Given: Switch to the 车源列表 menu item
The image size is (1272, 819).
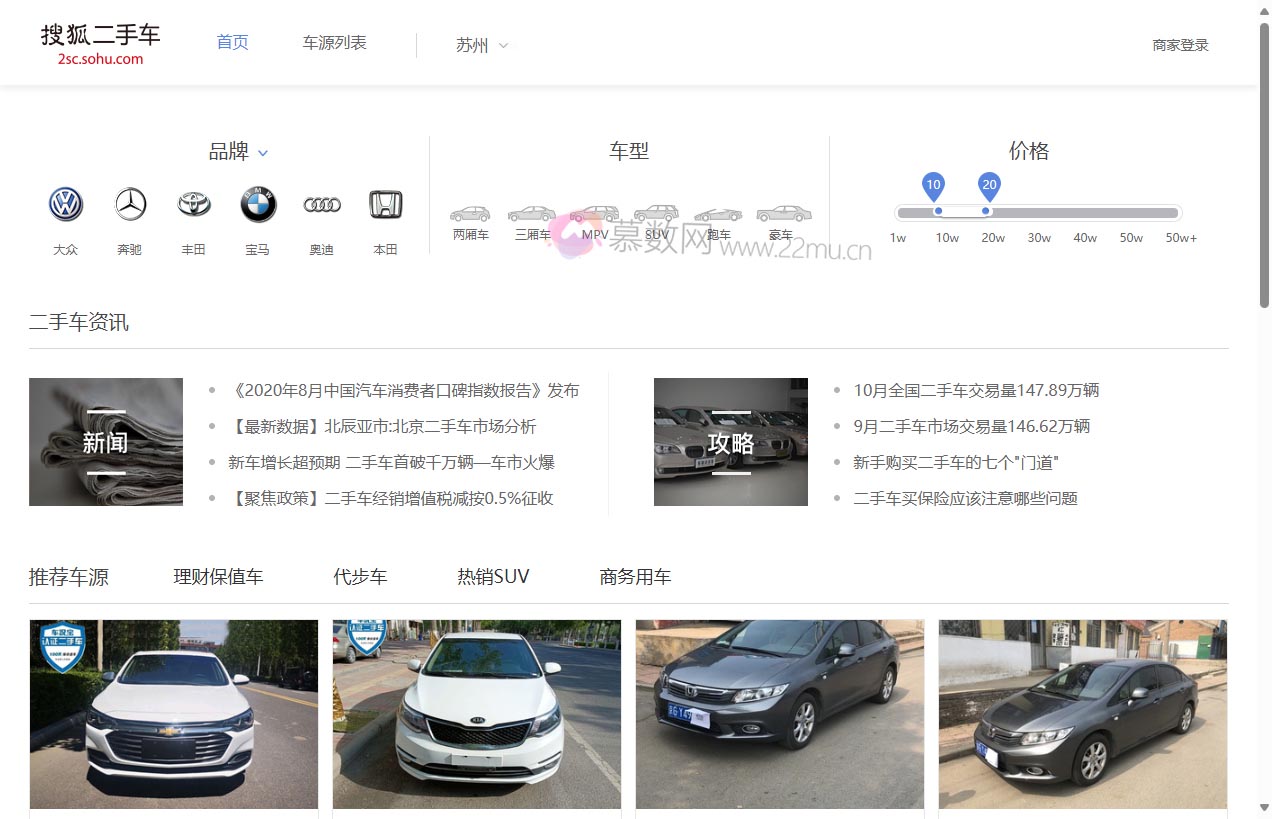Looking at the screenshot, I should tap(333, 43).
